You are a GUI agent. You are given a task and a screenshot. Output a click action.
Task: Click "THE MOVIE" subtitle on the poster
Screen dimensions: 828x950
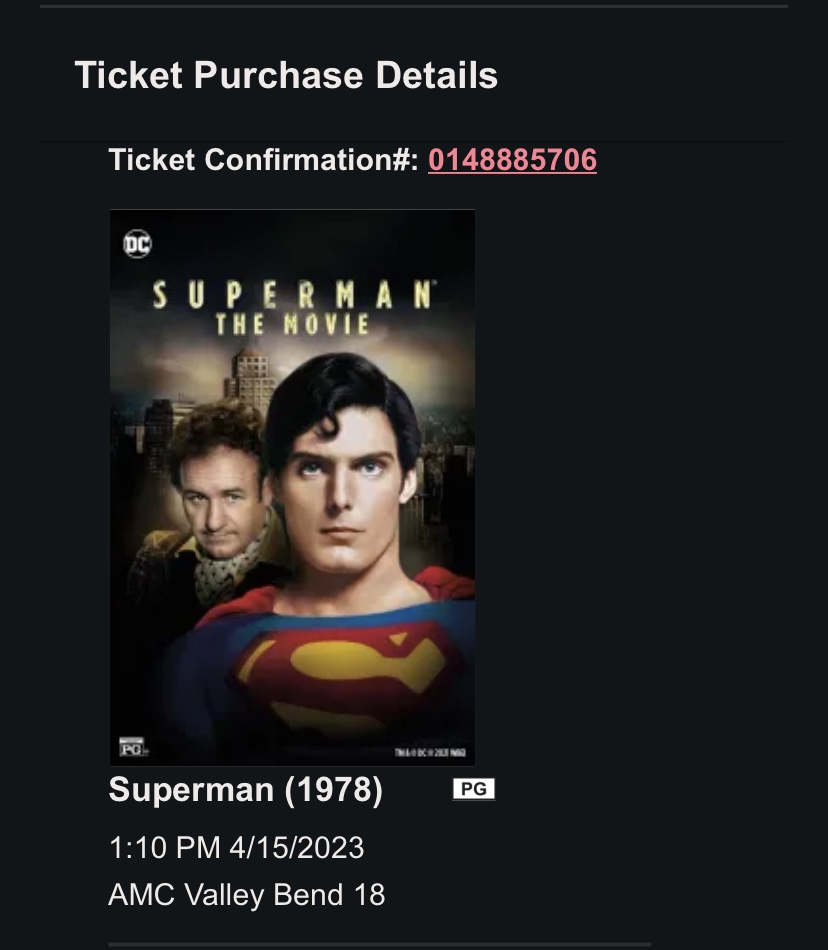[292, 324]
